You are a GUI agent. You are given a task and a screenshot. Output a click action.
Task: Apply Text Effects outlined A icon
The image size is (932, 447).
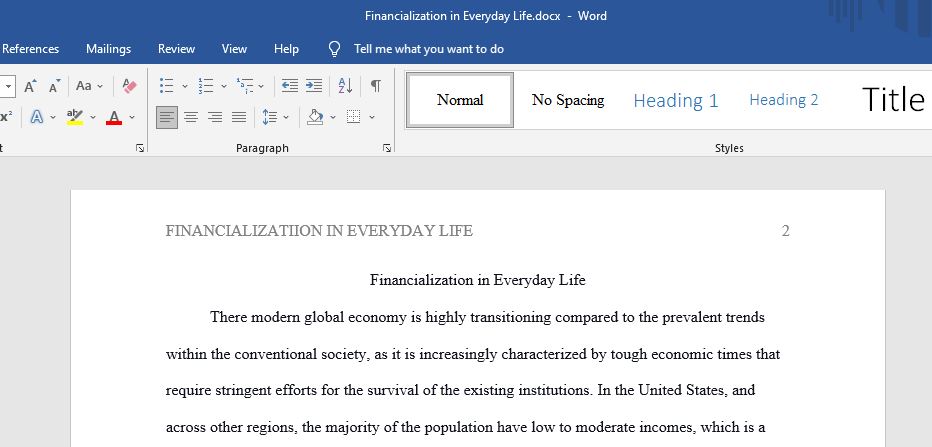pos(37,117)
